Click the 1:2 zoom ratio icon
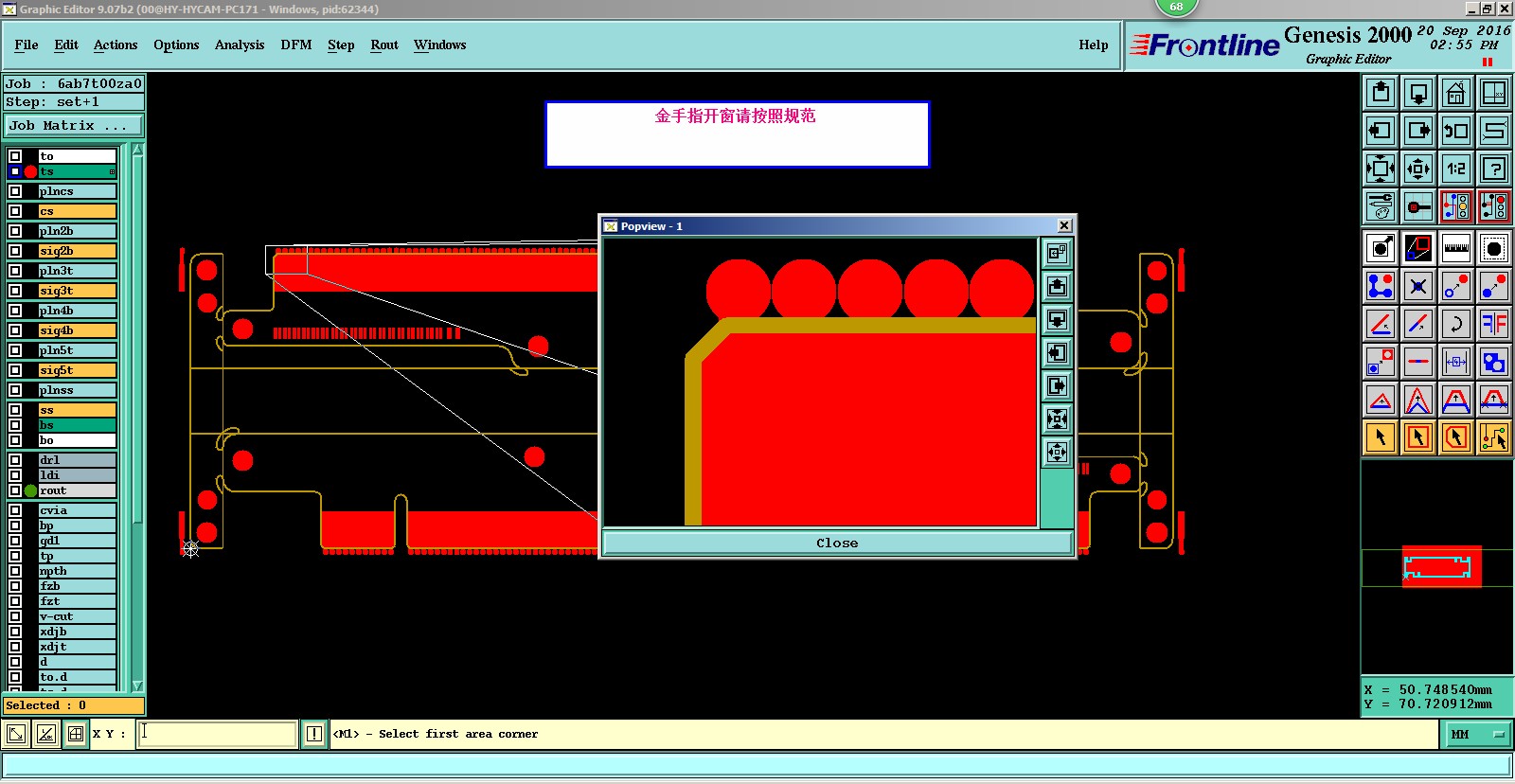This screenshot has height=784, width=1515. (x=1456, y=169)
